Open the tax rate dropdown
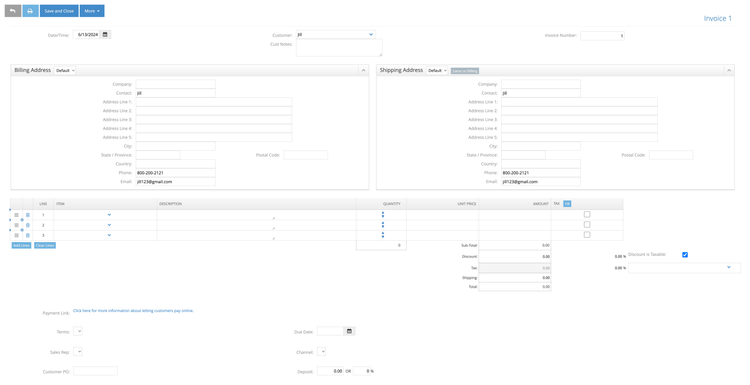This screenshot has width=750, height=385. tap(684, 268)
